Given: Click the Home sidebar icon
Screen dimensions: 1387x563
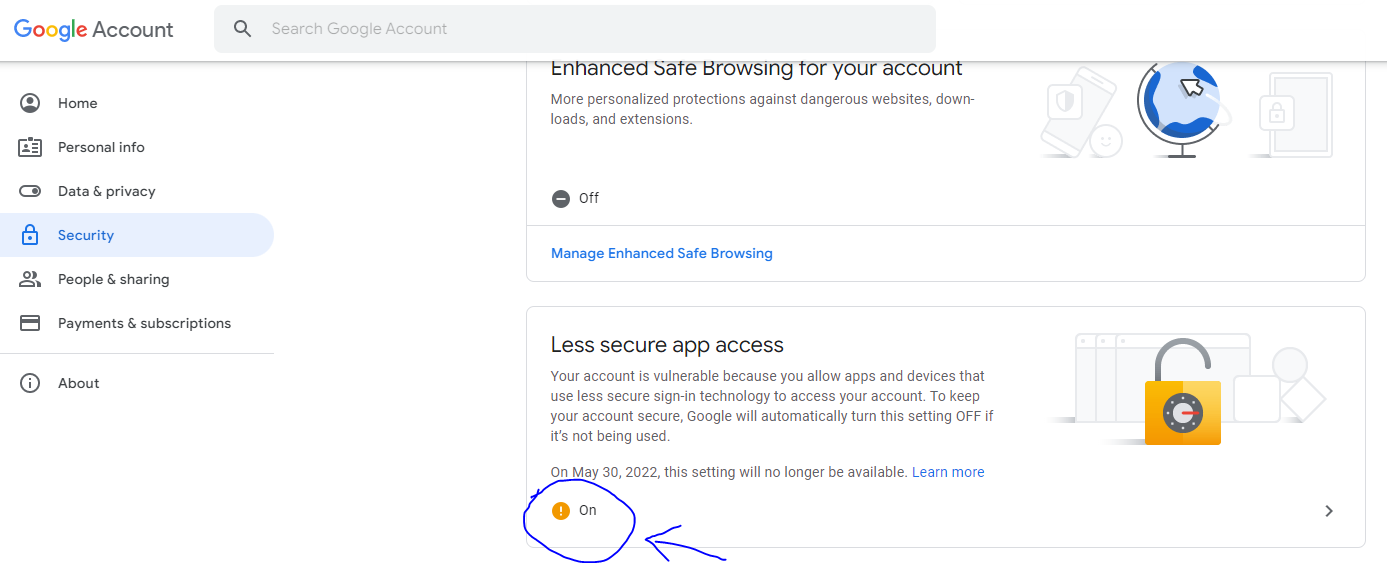Looking at the screenshot, I should tap(30, 103).
